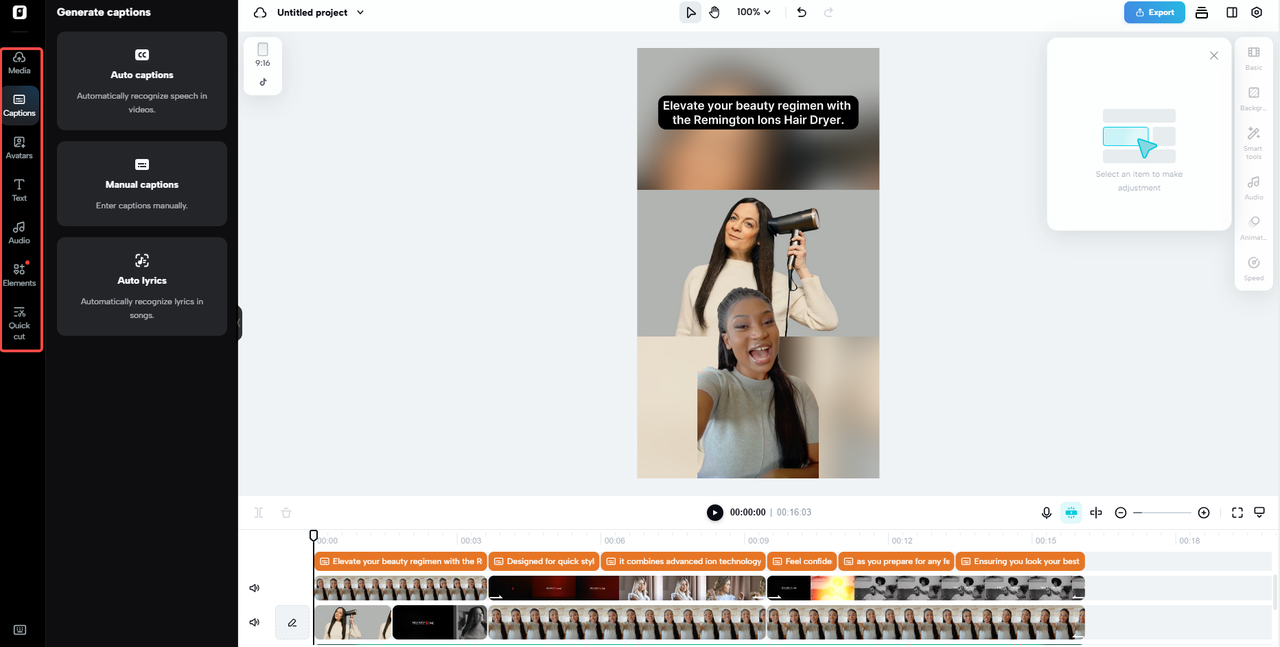This screenshot has width=1280, height=647.
Task: Click the timeline vertical scrollbar
Action: coord(1276,590)
